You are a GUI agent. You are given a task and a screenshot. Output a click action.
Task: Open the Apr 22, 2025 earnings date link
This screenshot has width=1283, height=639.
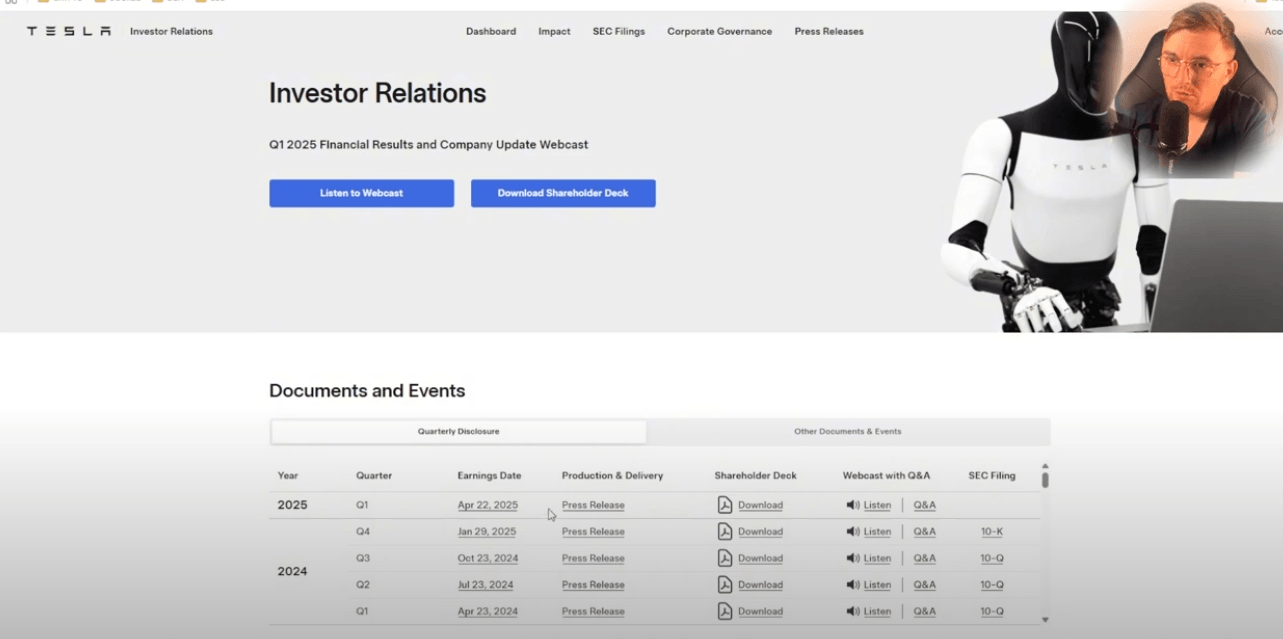coord(488,505)
